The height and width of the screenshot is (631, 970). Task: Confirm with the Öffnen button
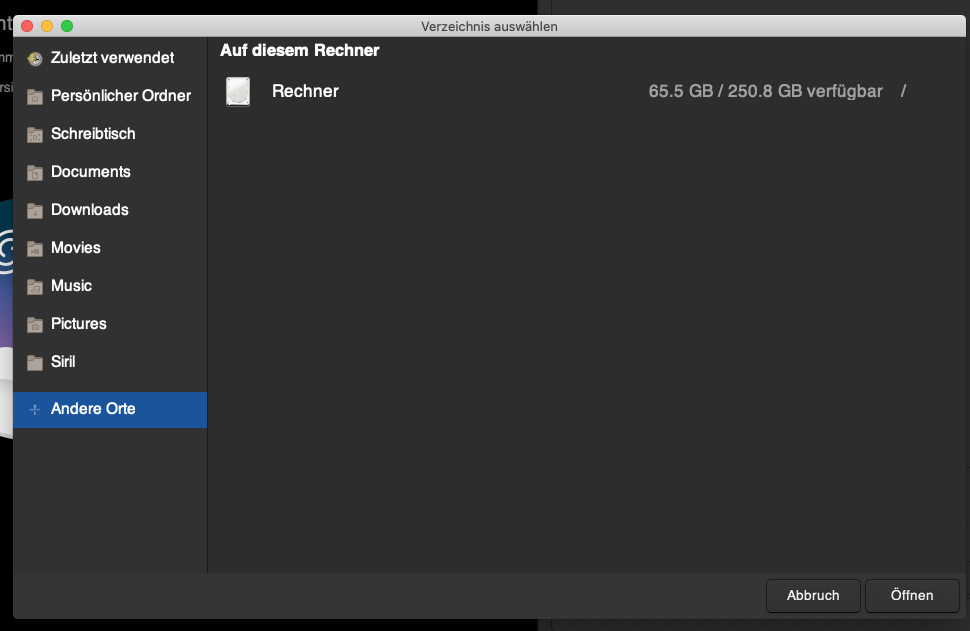pyautogui.click(x=912, y=596)
